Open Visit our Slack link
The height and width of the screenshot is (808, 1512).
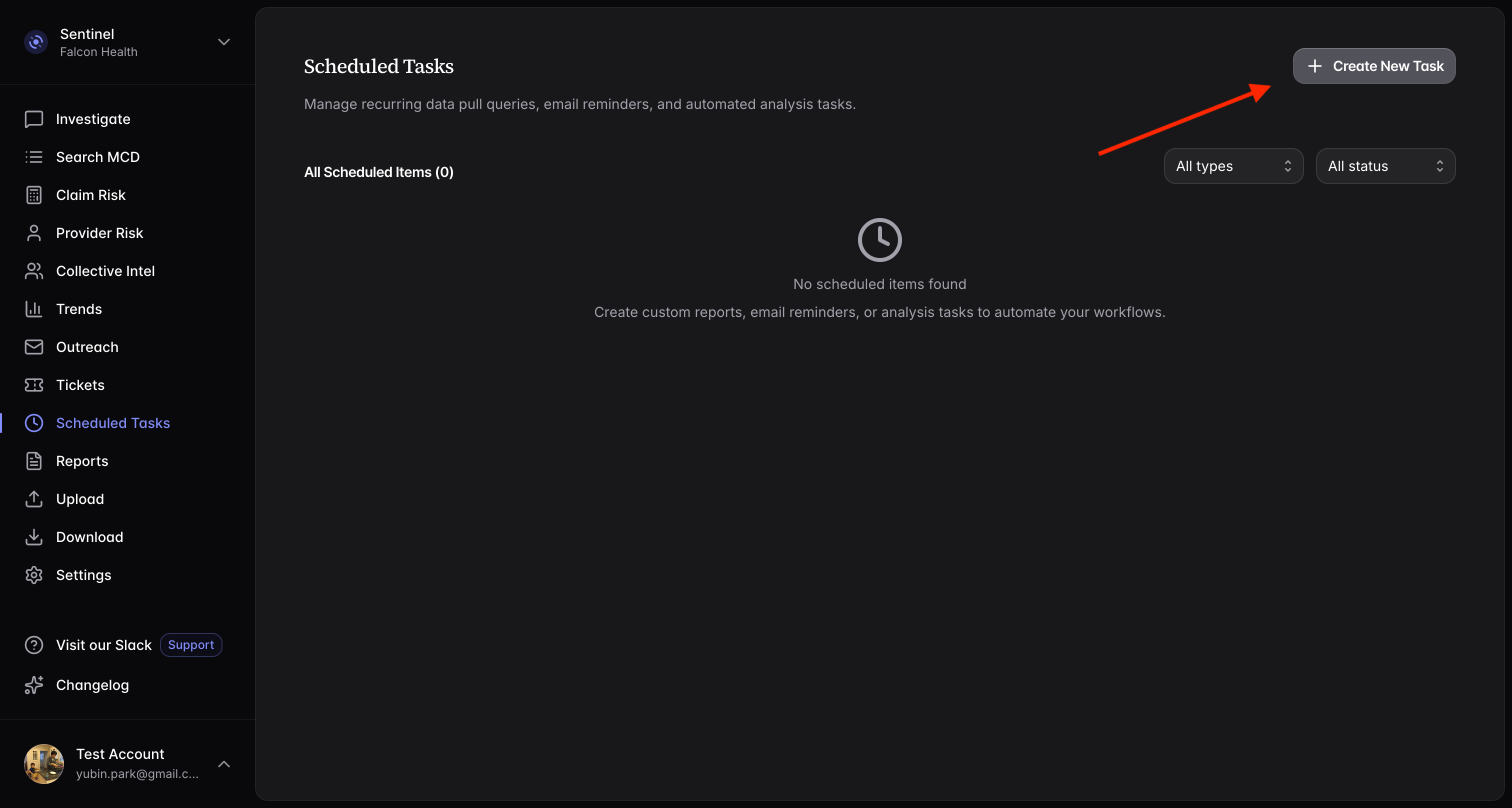pyautogui.click(x=103, y=645)
